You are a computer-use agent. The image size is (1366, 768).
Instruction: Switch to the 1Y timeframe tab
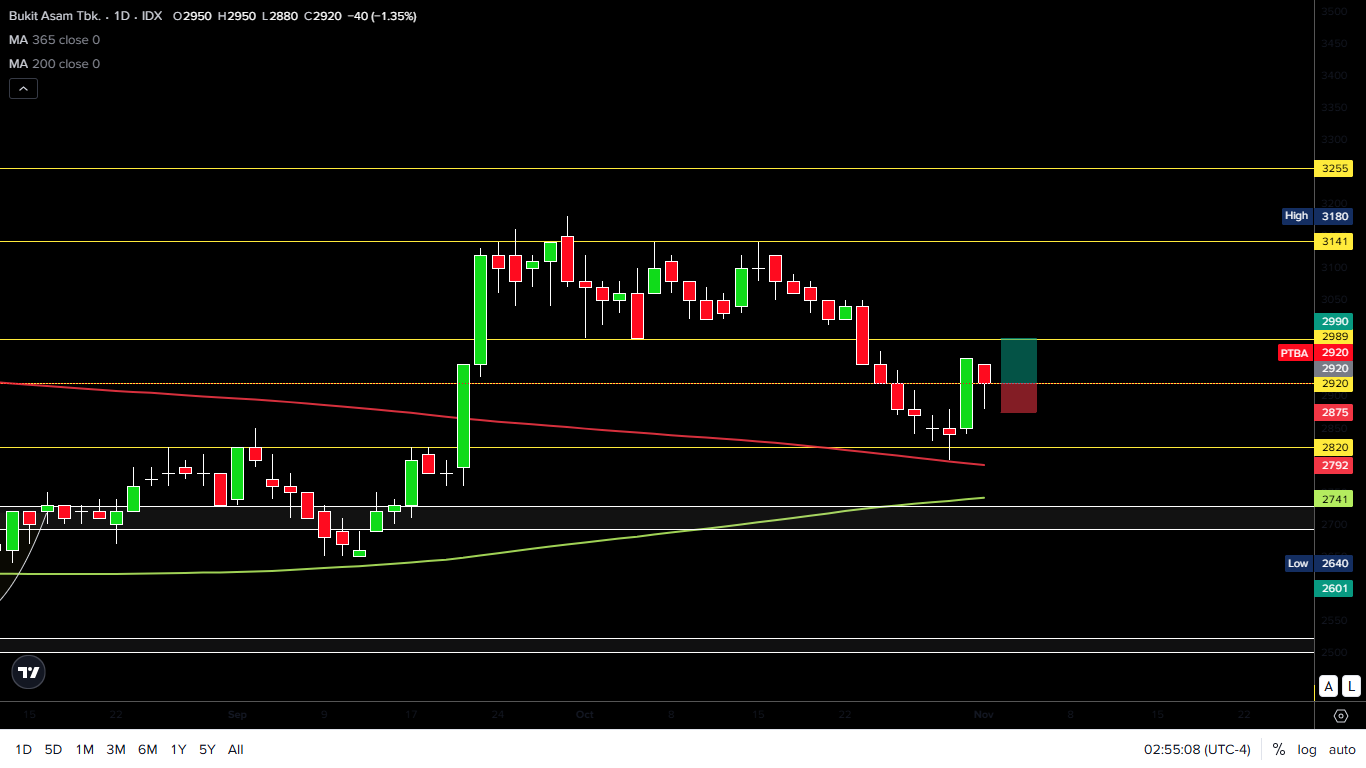178,749
